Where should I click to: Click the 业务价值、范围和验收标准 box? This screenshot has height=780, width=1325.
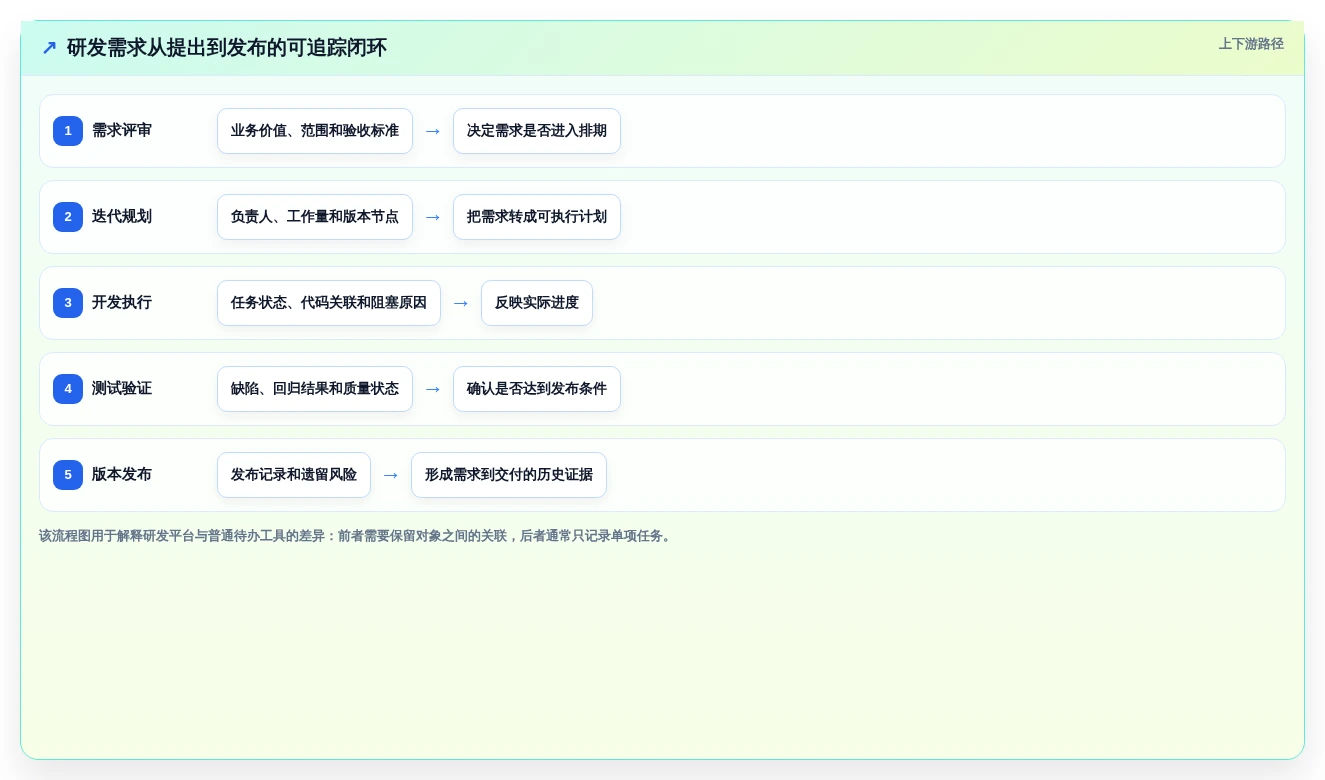[315, 131]
